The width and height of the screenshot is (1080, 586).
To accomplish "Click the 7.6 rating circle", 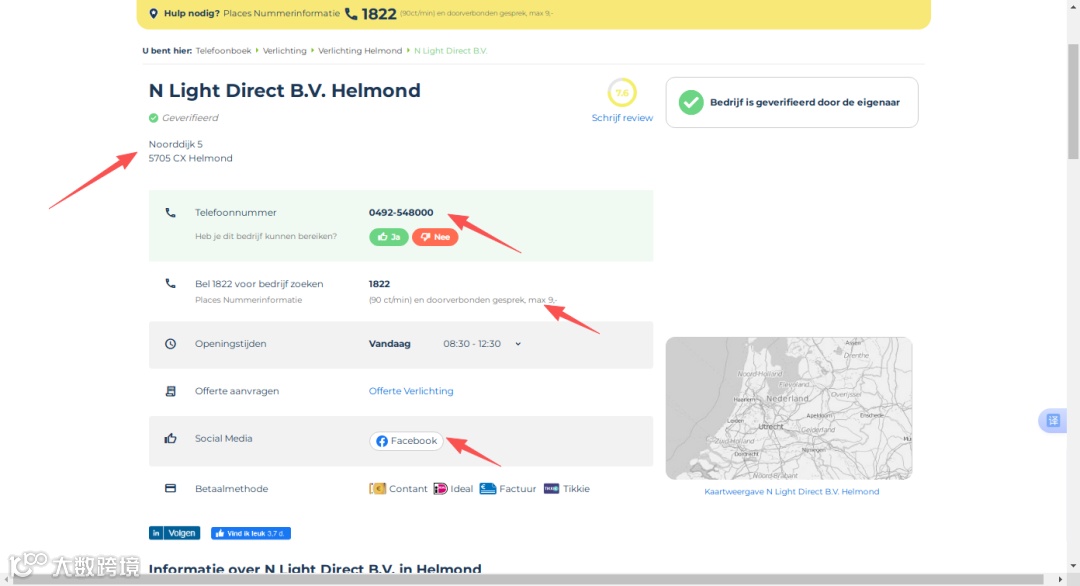I will (622, 92).
